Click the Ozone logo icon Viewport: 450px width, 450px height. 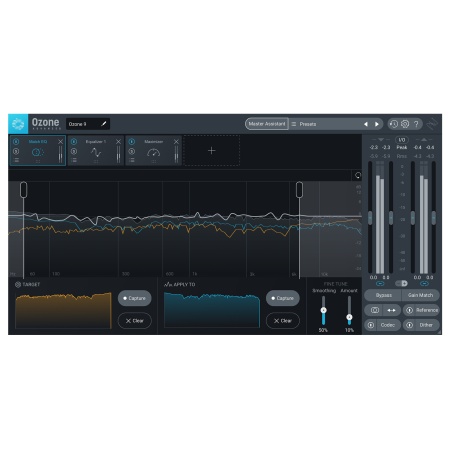(18, 124)
